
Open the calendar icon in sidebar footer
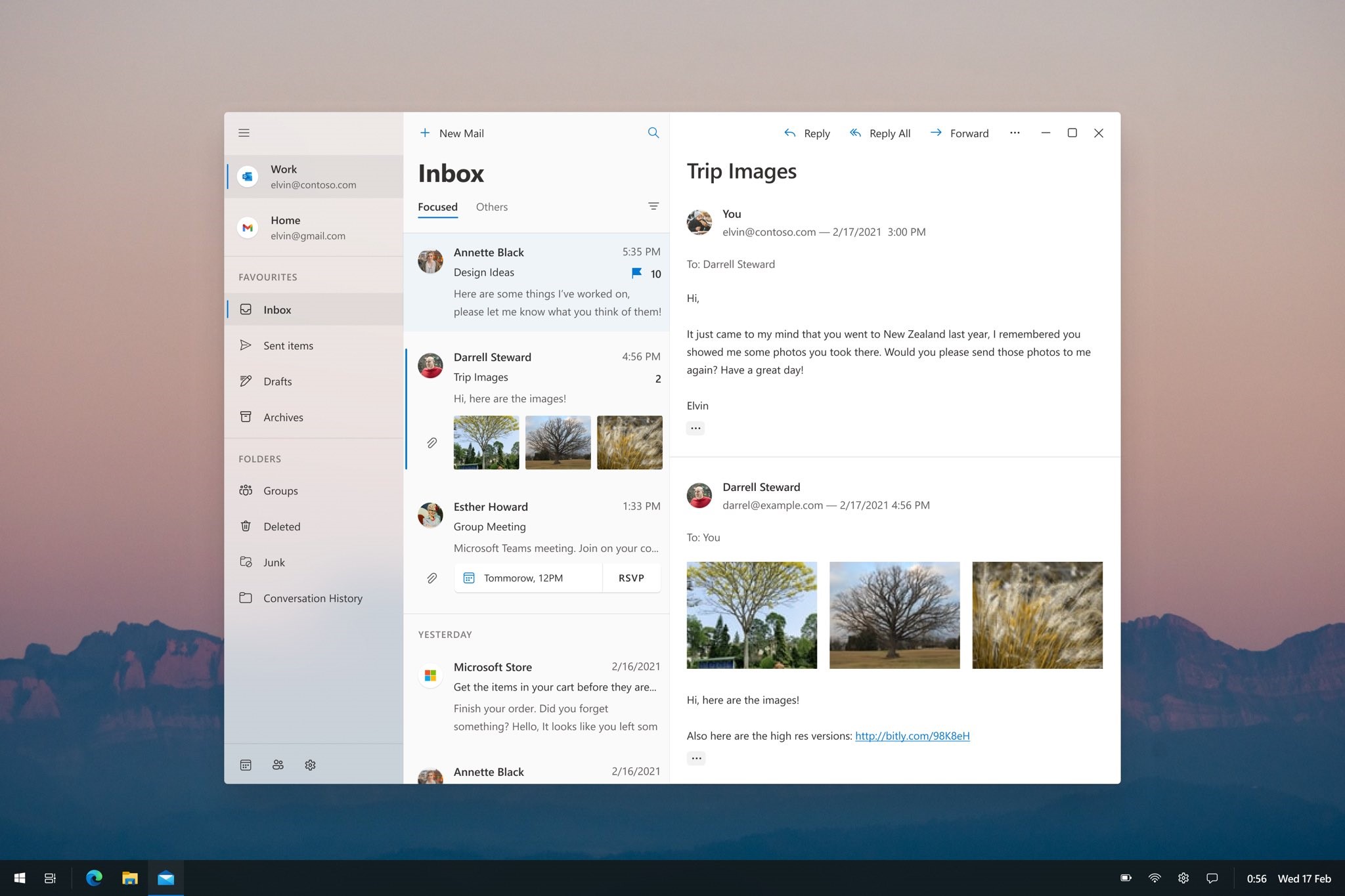(x=246, y=765)
